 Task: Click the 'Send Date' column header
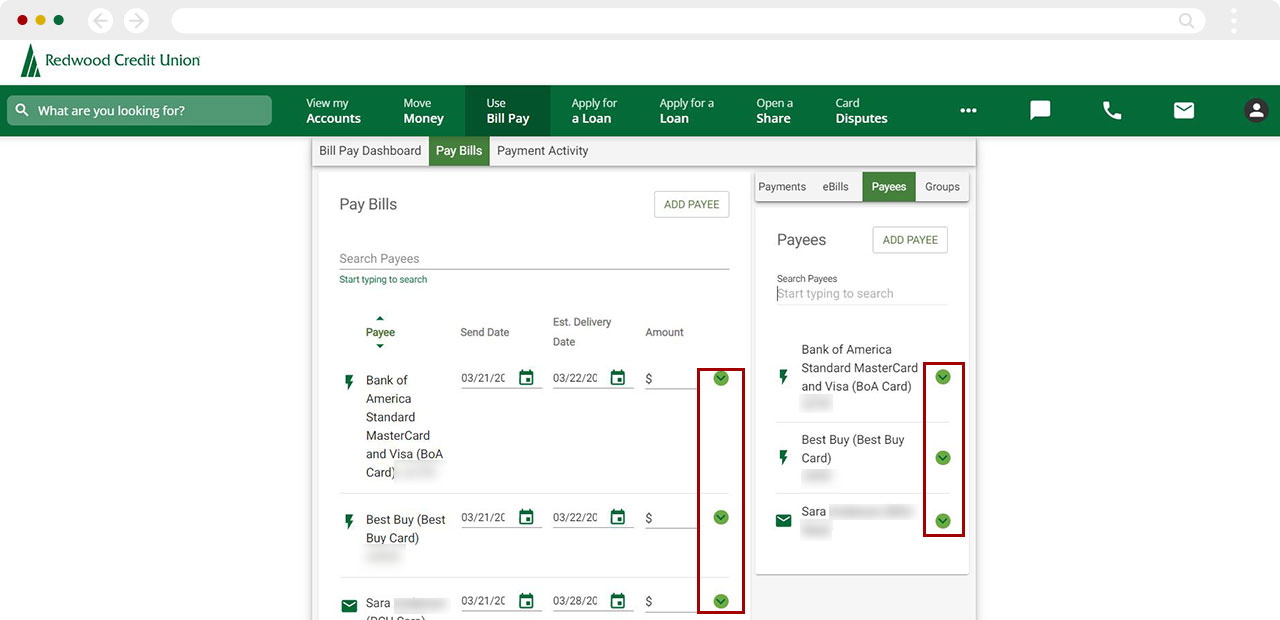(x=485, y=332)
